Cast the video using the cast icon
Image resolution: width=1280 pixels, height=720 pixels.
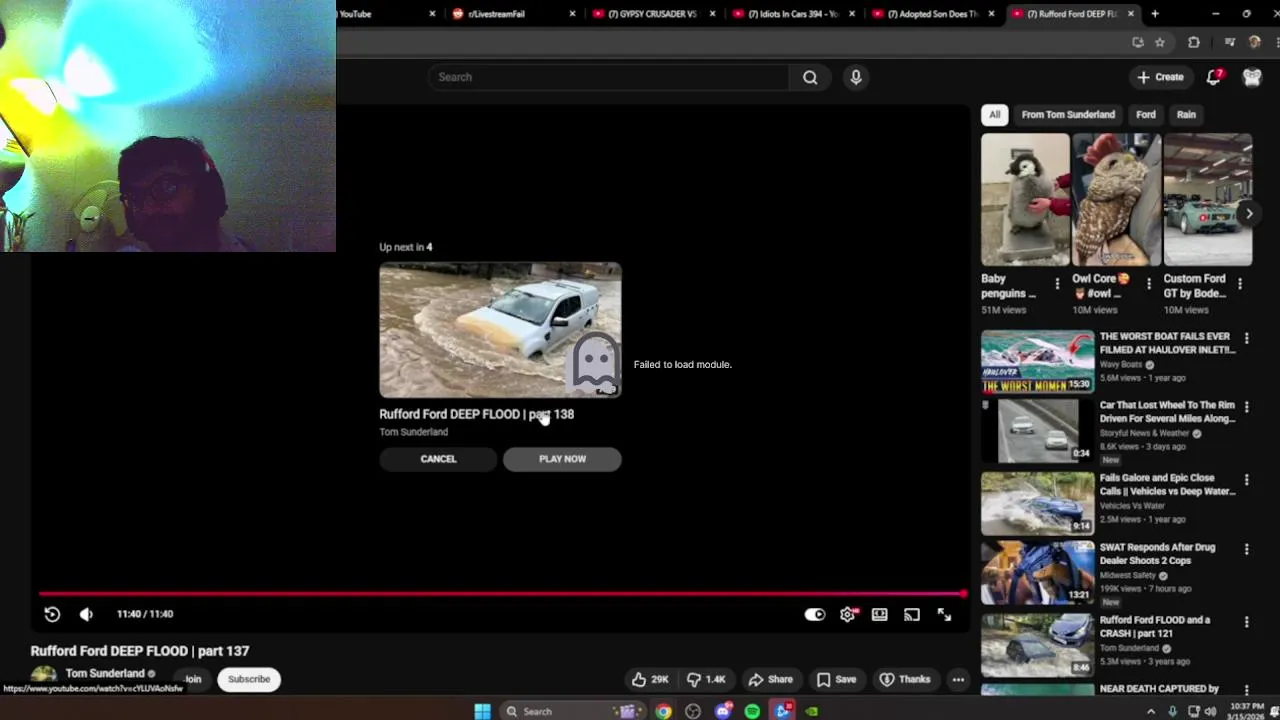pos(912,615)
